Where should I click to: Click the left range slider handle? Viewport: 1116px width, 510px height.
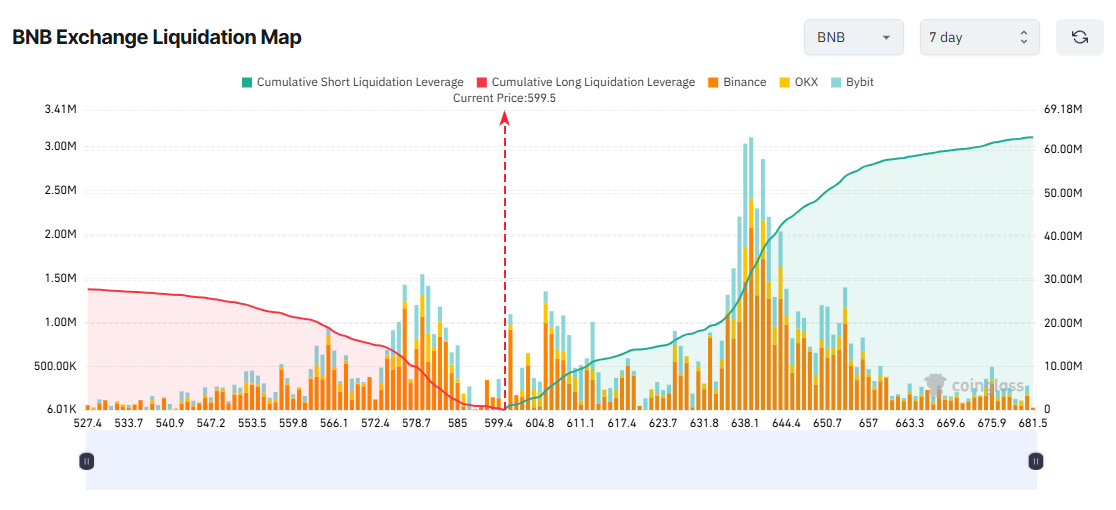(x=87, y=461)
